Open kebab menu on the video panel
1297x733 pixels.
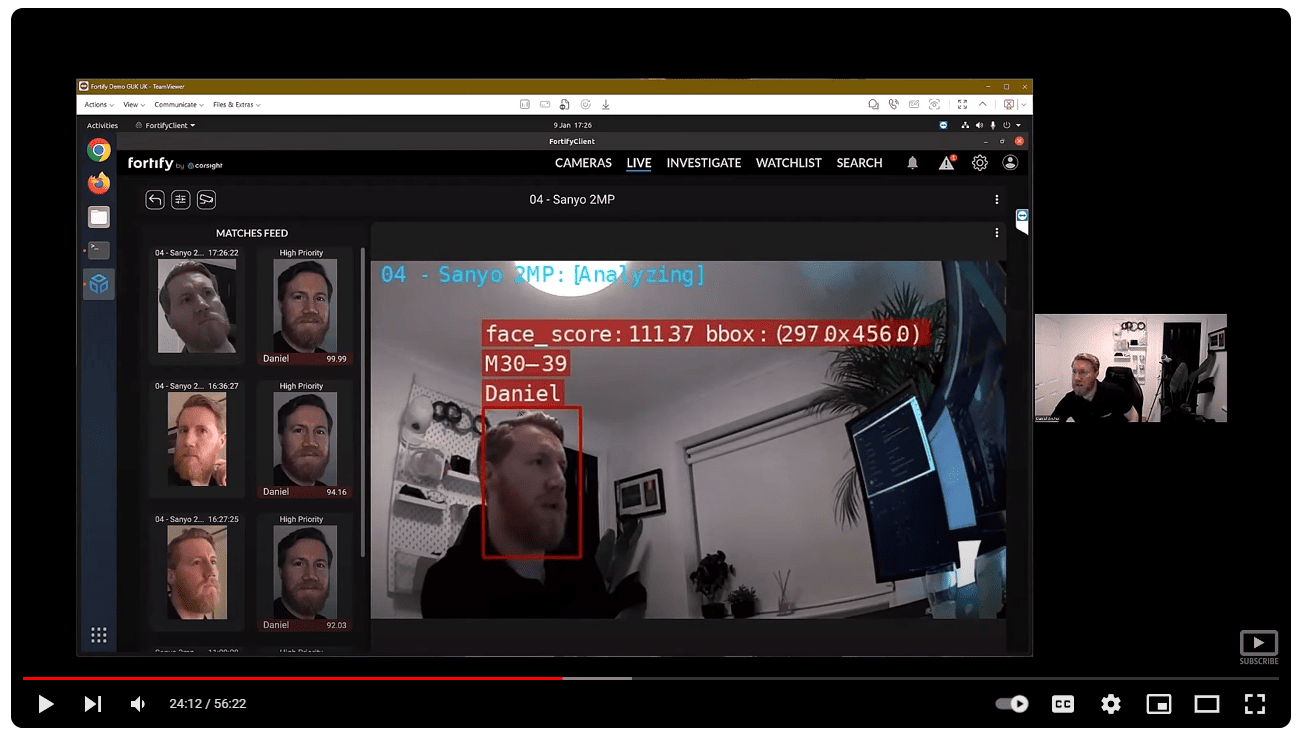pyautogui.click(x=997, y=233)
